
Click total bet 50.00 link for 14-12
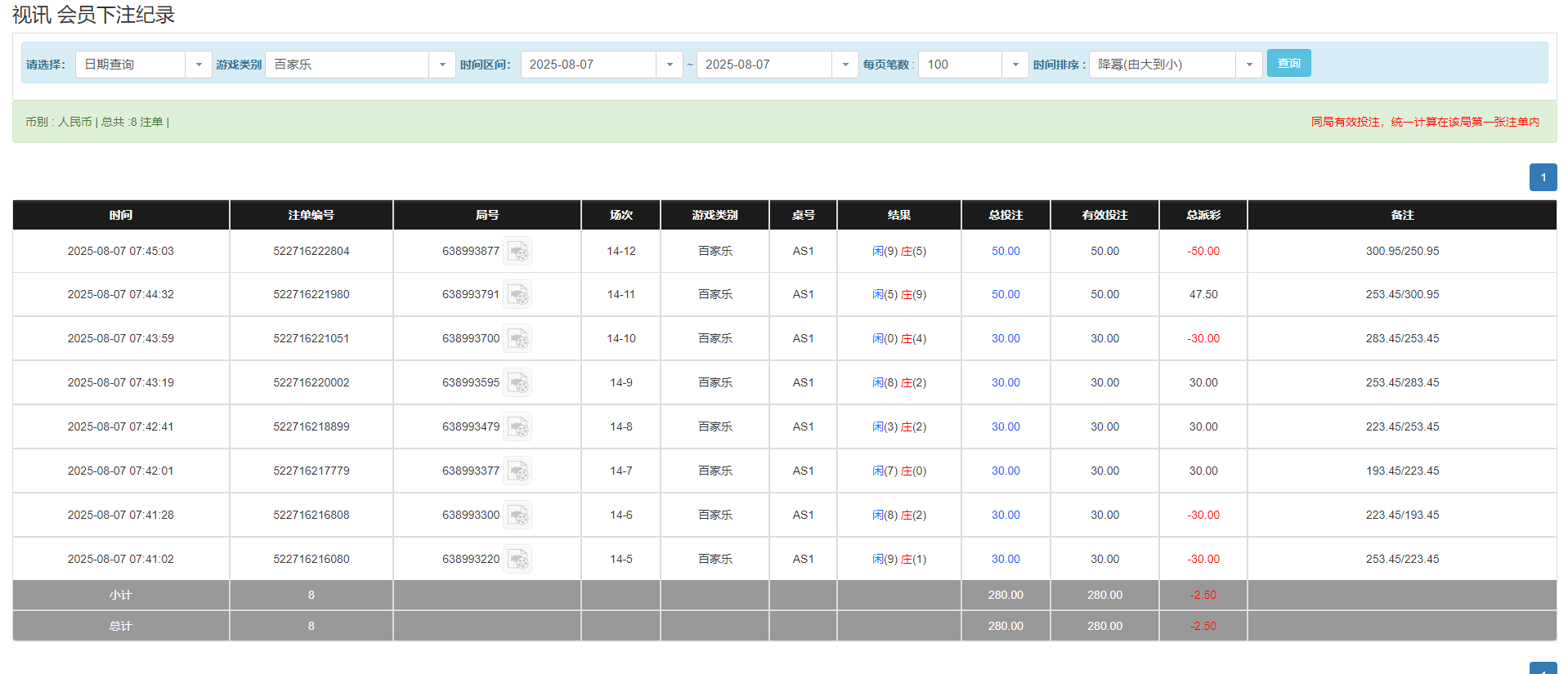point(1006,252)
